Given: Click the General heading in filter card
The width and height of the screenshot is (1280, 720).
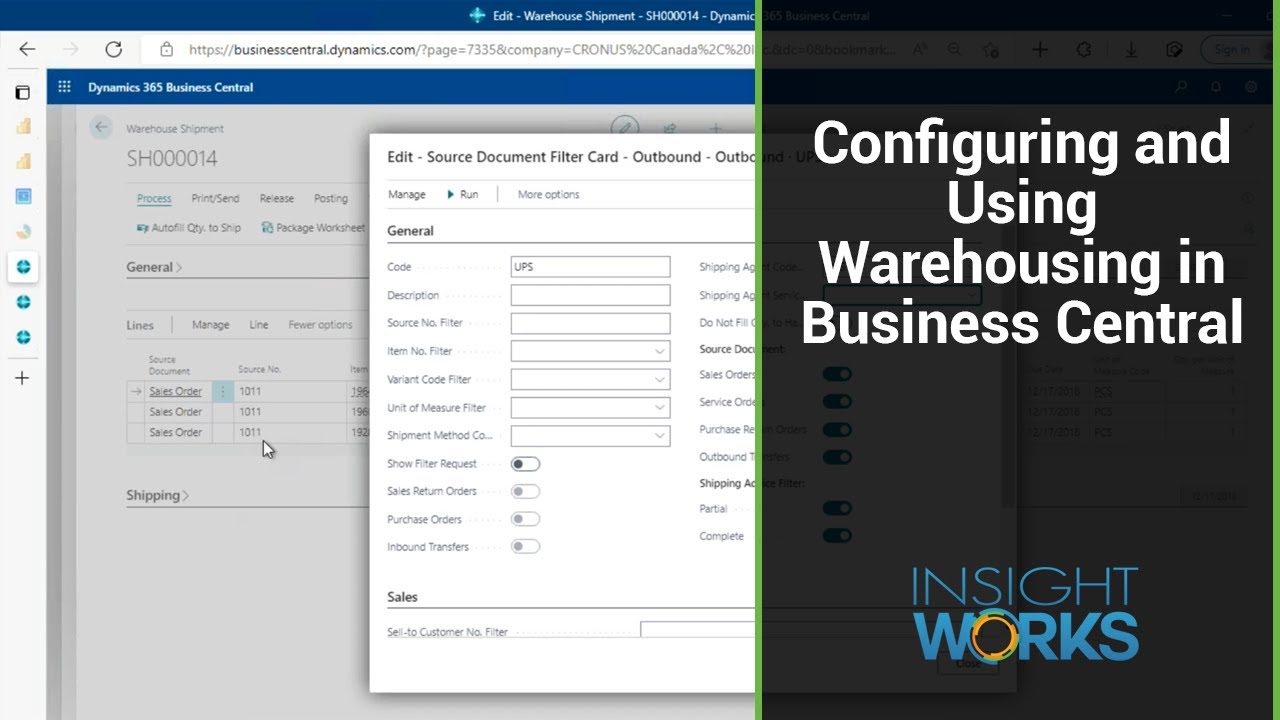Looking at the screenshot, I should pos(410,231).
